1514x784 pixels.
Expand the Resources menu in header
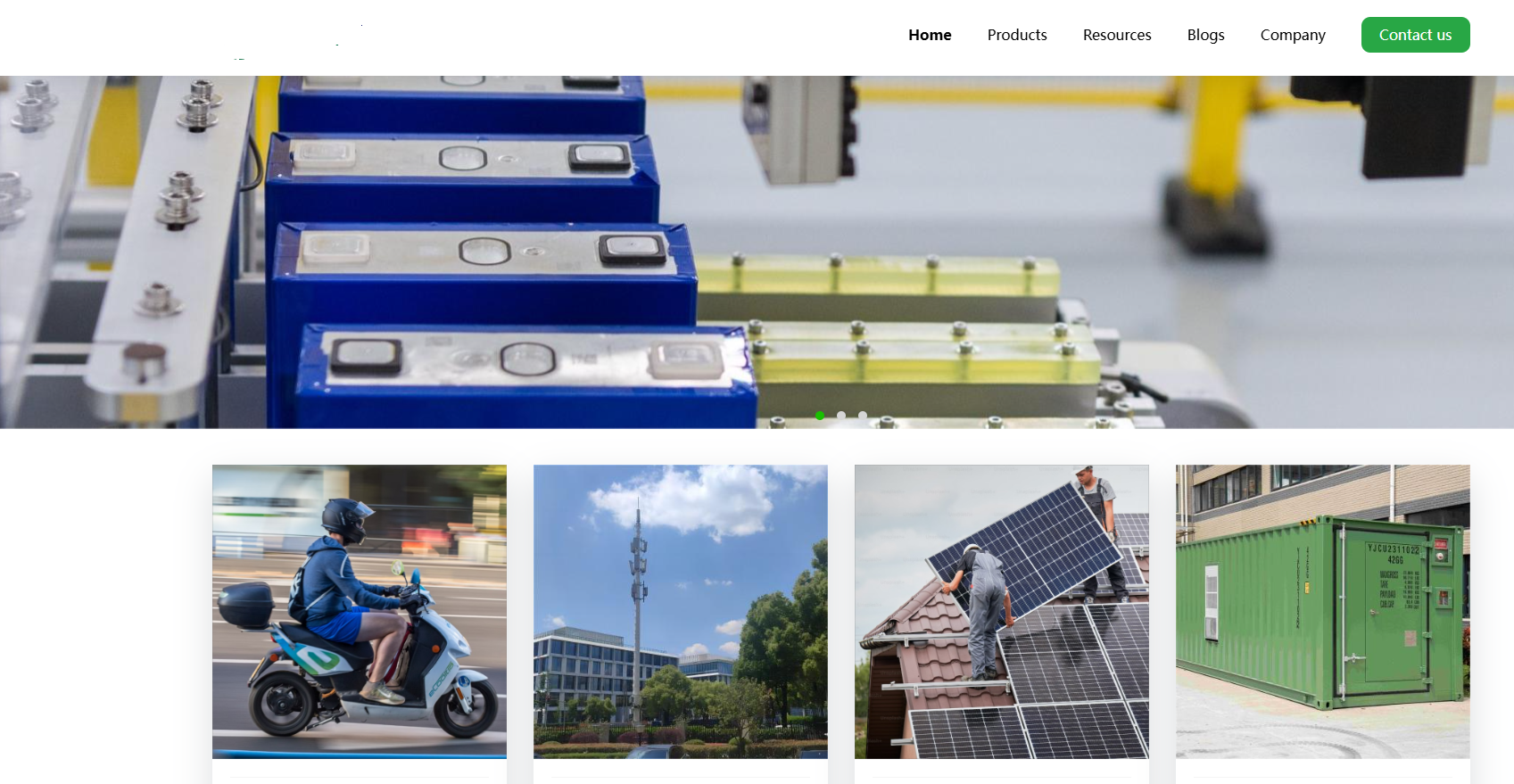pyautogui.click(x=1117, y=35)
